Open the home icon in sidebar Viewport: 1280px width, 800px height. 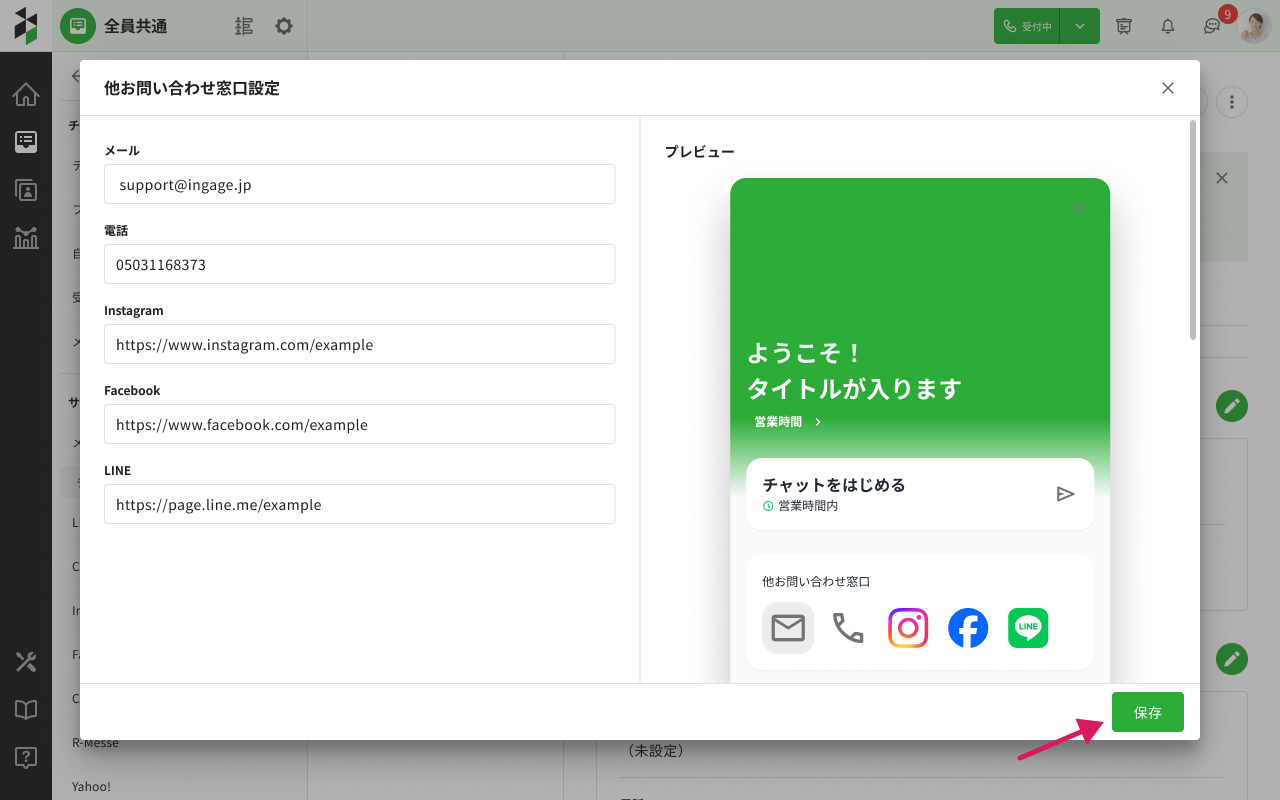(x=26, y=95)
